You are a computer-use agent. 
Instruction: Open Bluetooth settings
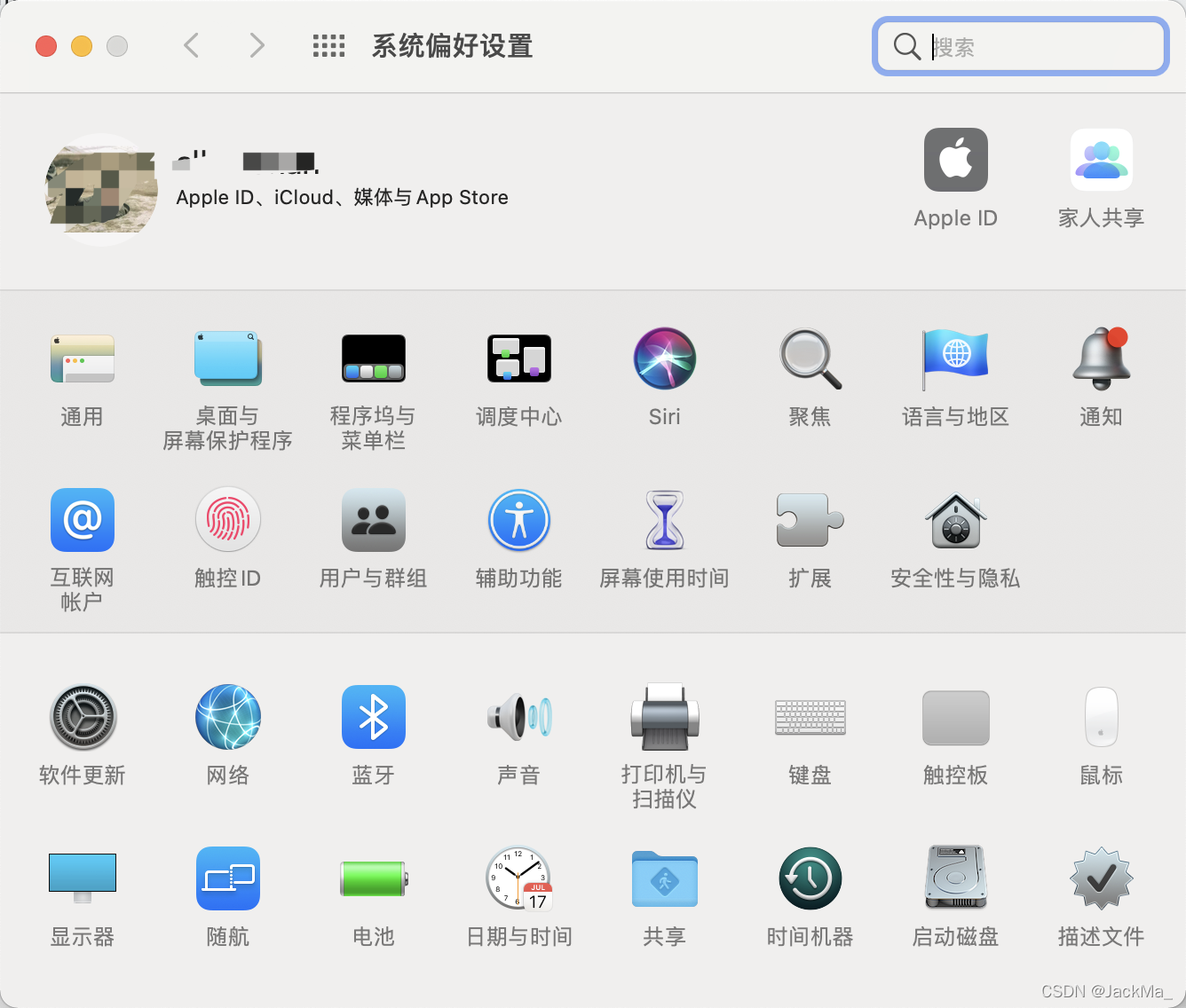point(373,717)
